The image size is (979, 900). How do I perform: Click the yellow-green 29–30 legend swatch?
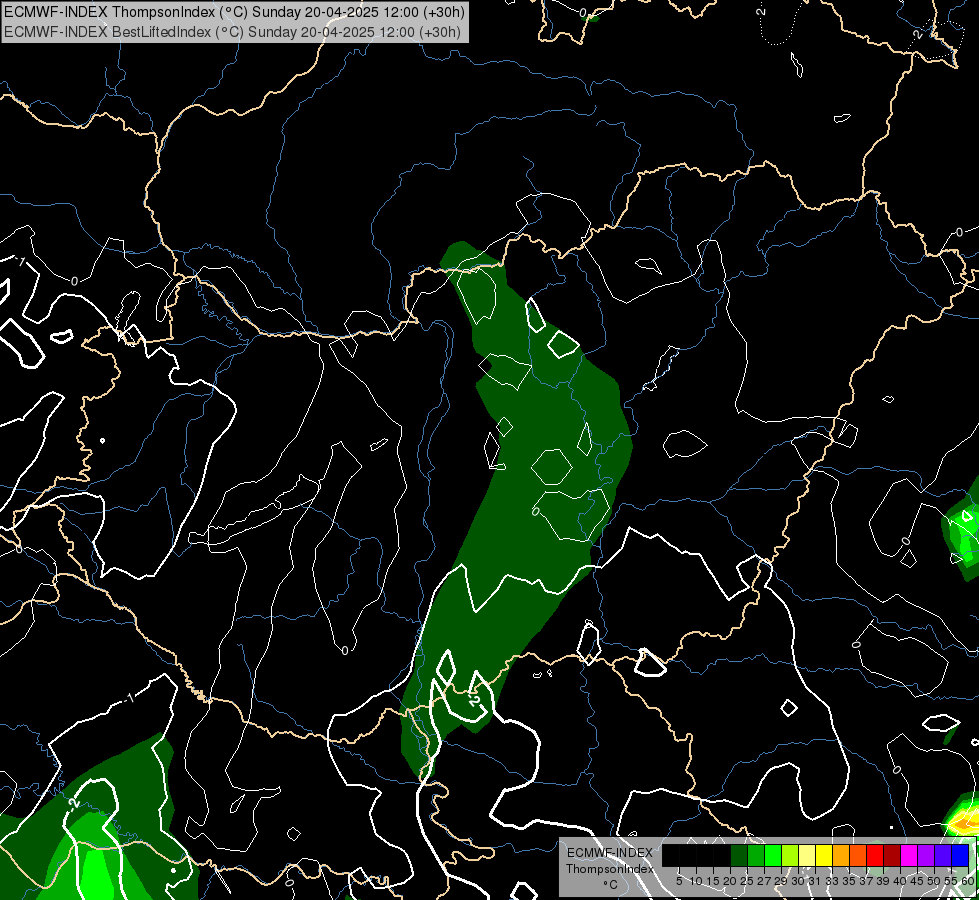(x=790, y=855)
